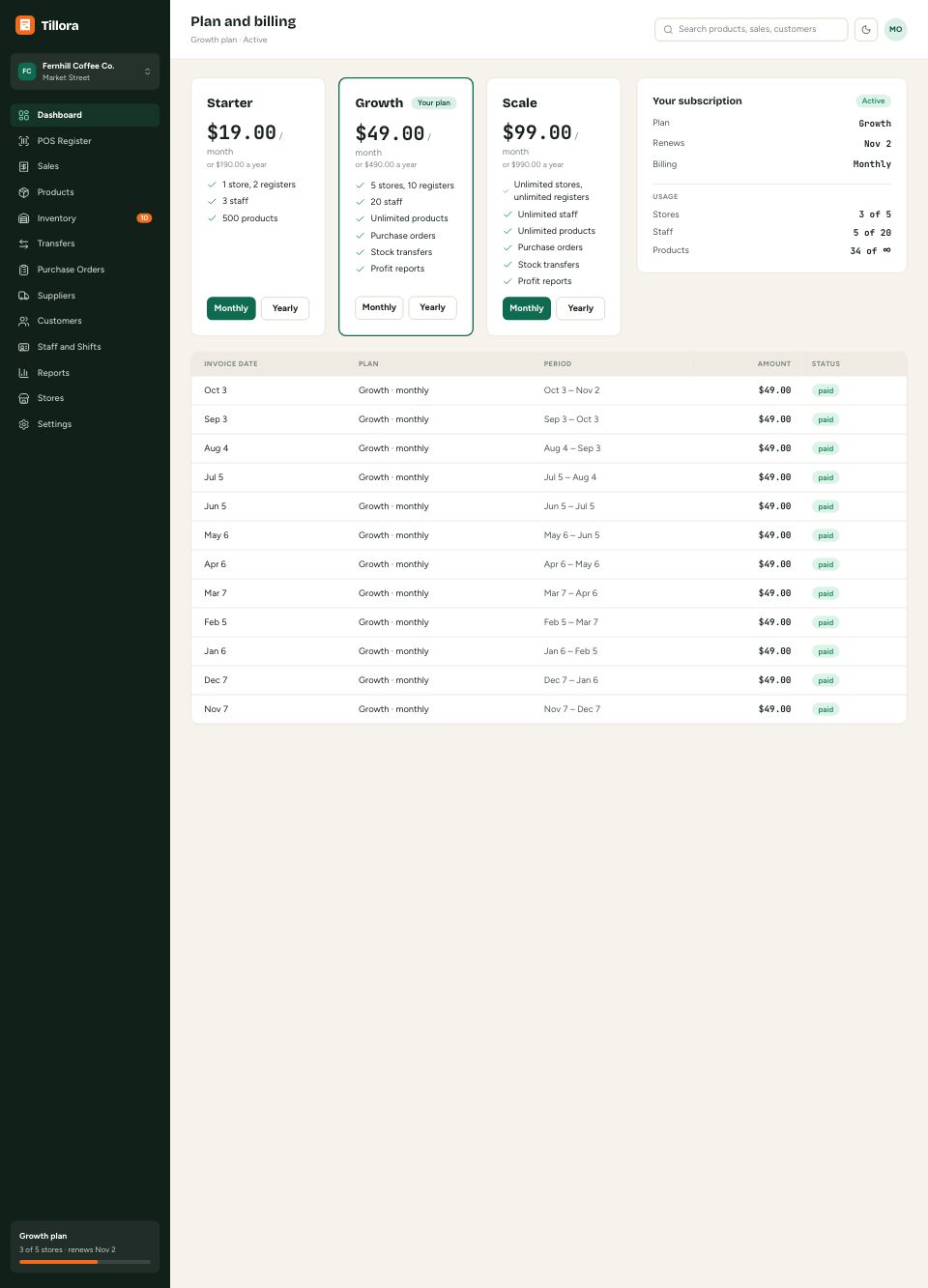
Task: Click the 'Dec 7 – Jan 6' period
Action: pos(570,680)
